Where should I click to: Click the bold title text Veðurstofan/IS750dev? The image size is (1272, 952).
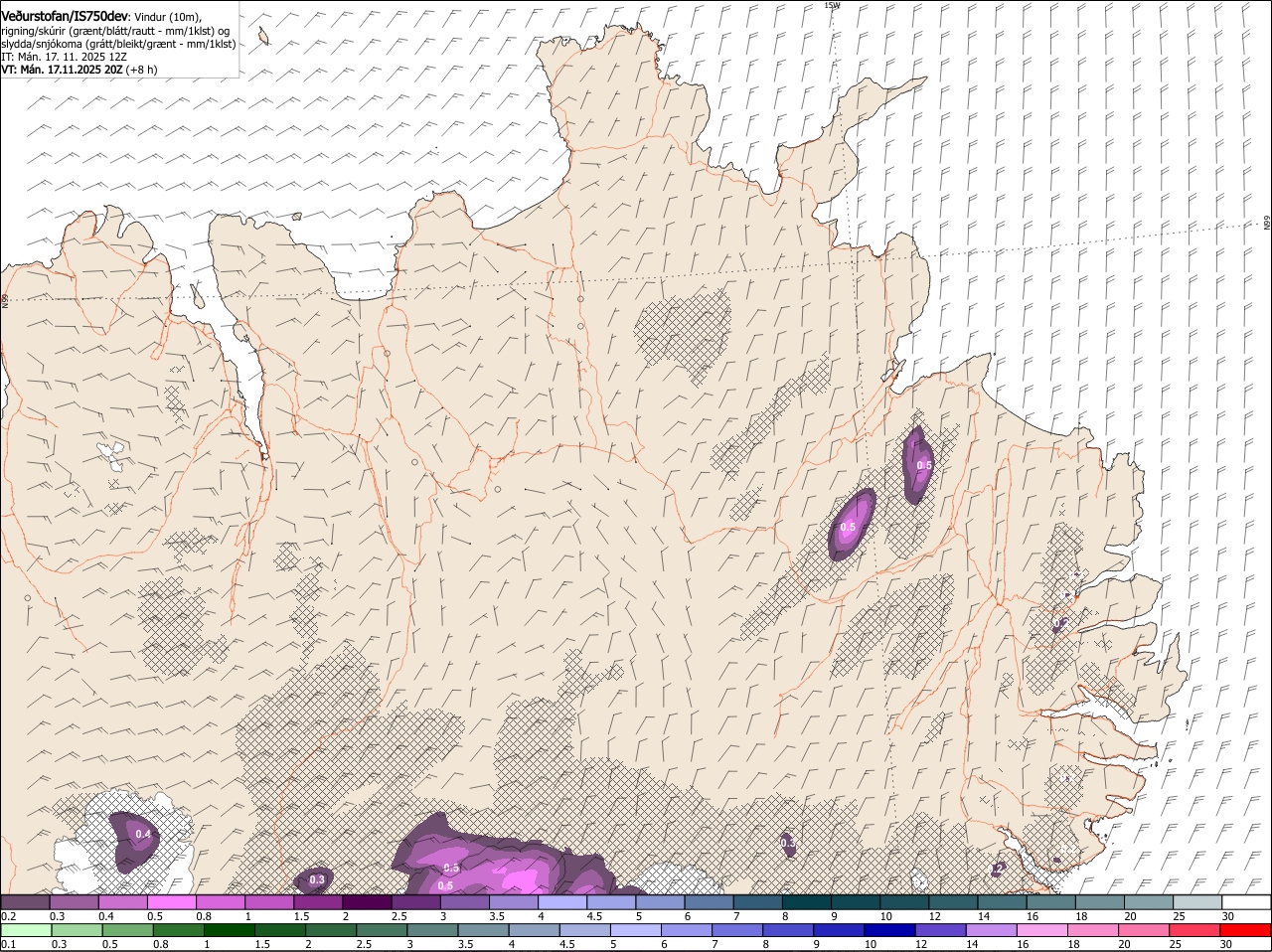point(65,16)
